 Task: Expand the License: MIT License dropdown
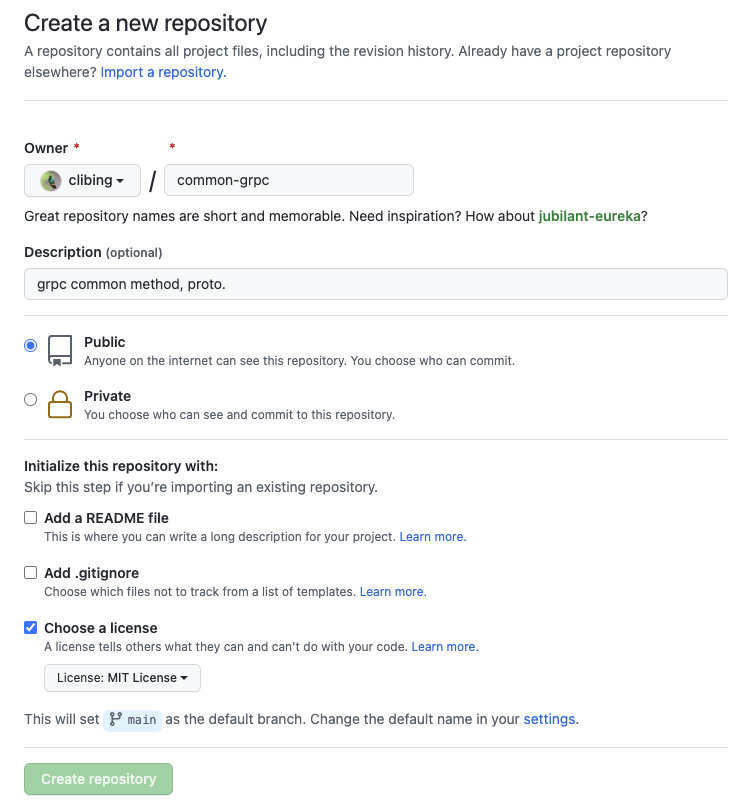pyautogui.click(x=122, y=678)
